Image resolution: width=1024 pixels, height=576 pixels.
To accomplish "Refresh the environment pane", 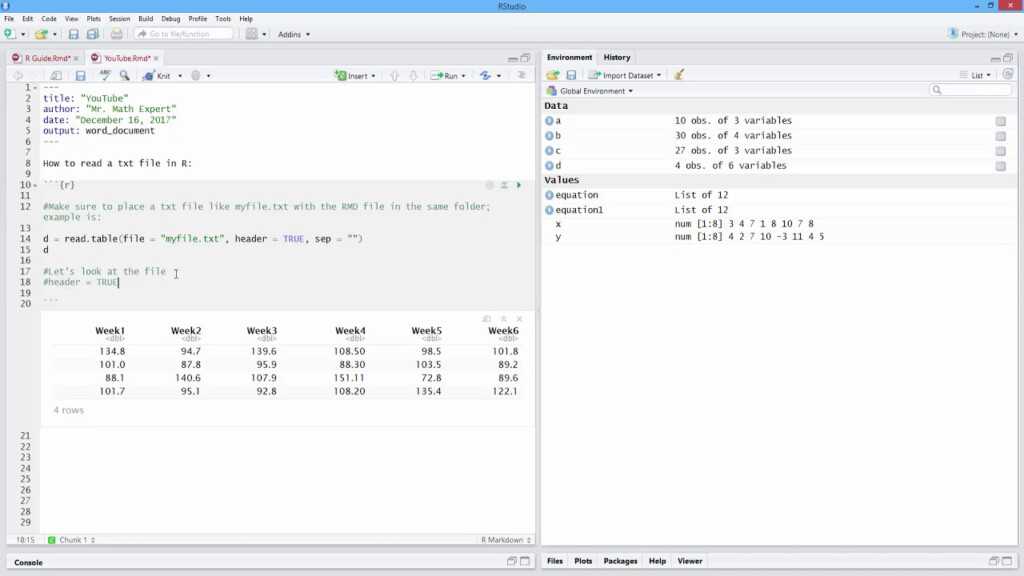I will pyautogui.click(x=1008, y=74).
